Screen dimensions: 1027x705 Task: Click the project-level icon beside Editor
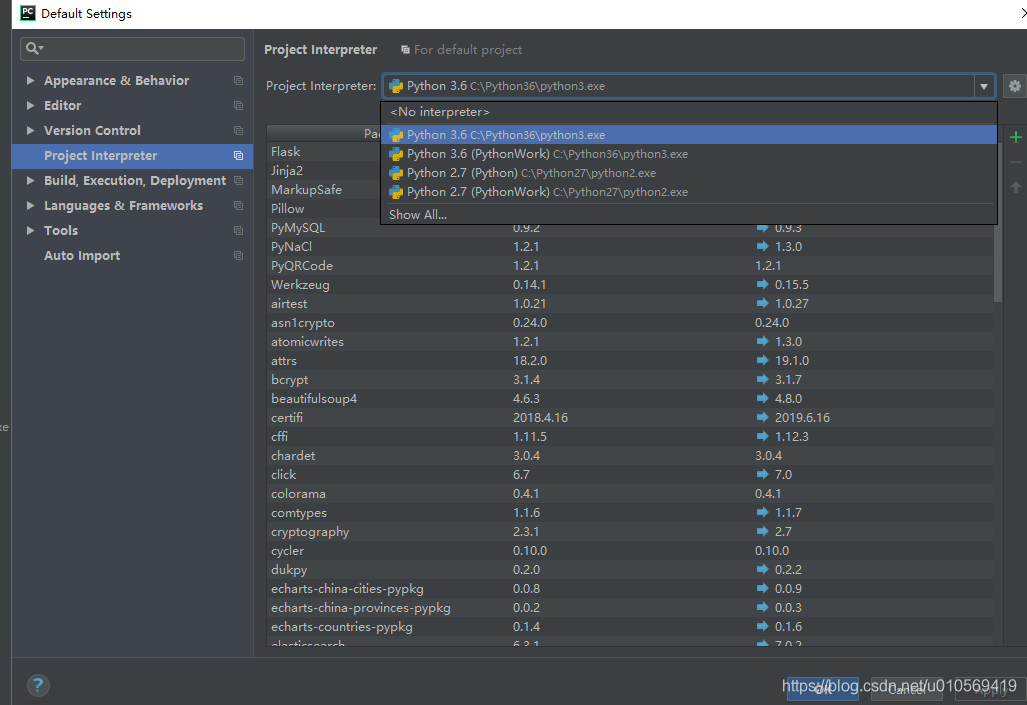coord(238,105)
